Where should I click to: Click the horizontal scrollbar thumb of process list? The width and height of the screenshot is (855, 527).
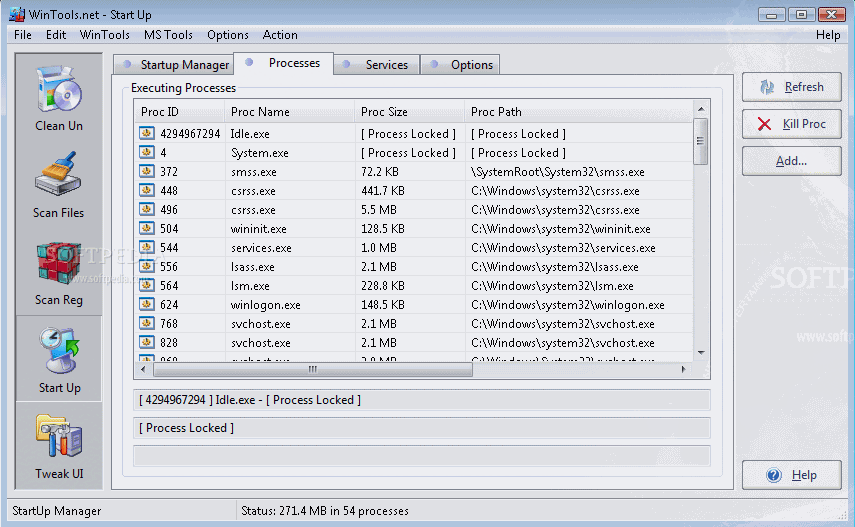point(313,369)
